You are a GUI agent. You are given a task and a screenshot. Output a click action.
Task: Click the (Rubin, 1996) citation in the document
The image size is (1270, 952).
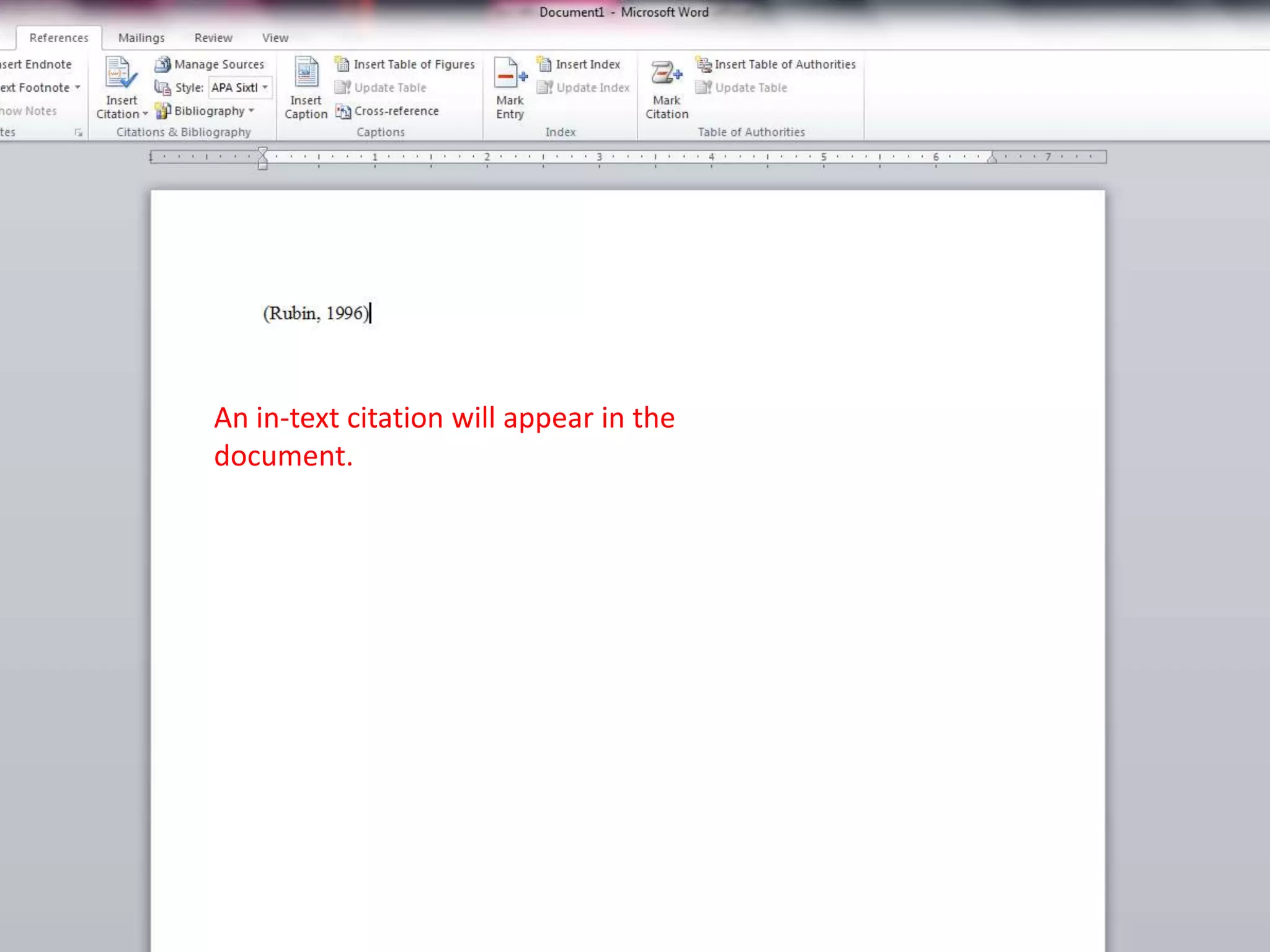(316, 313)
